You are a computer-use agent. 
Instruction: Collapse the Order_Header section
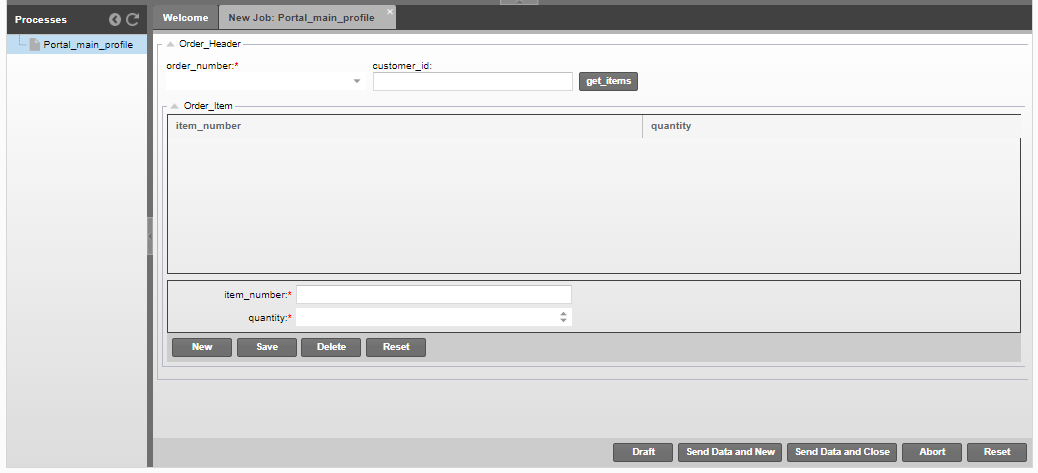[170, 44]
